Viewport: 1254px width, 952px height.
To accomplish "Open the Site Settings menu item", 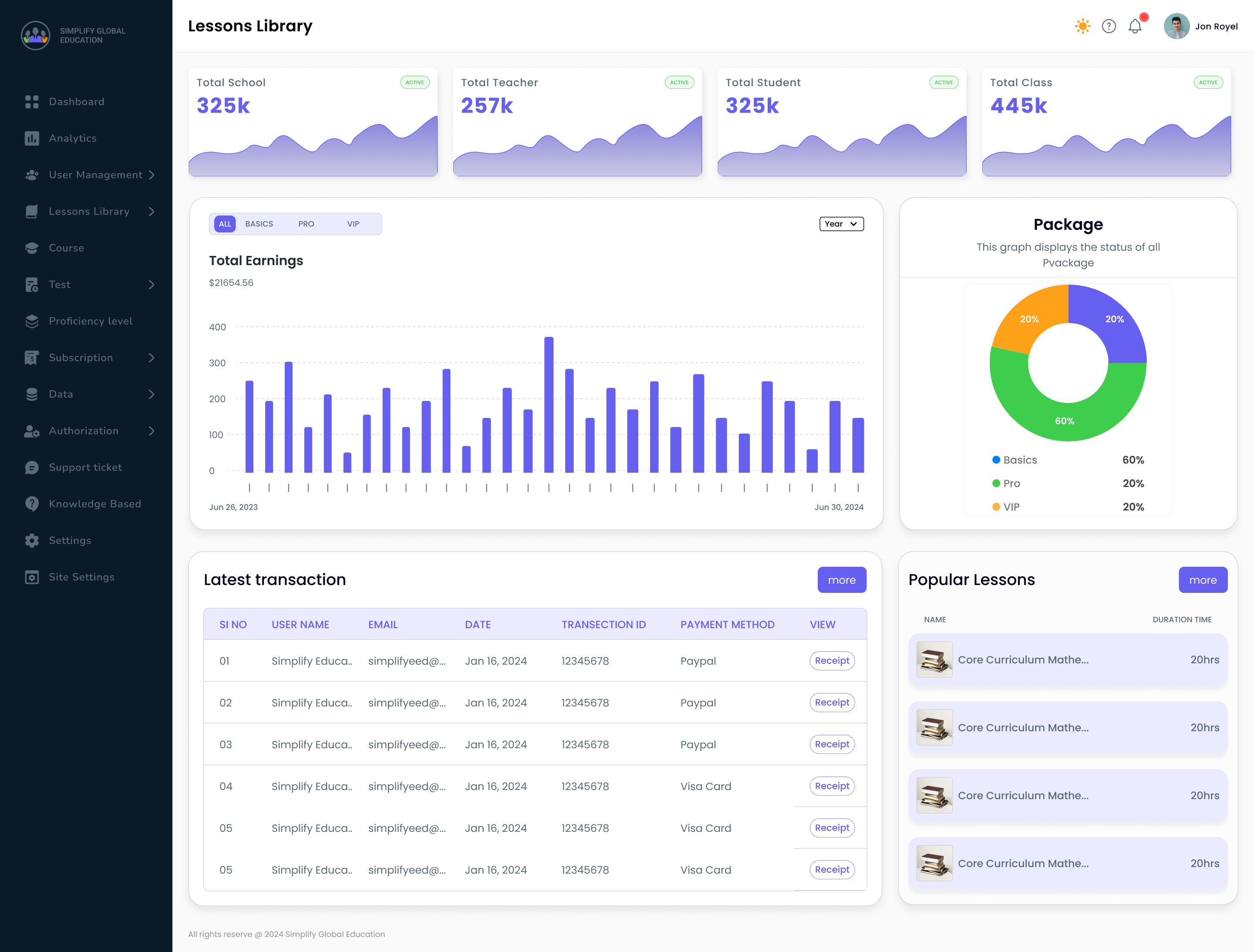I will tap(81, 577).
